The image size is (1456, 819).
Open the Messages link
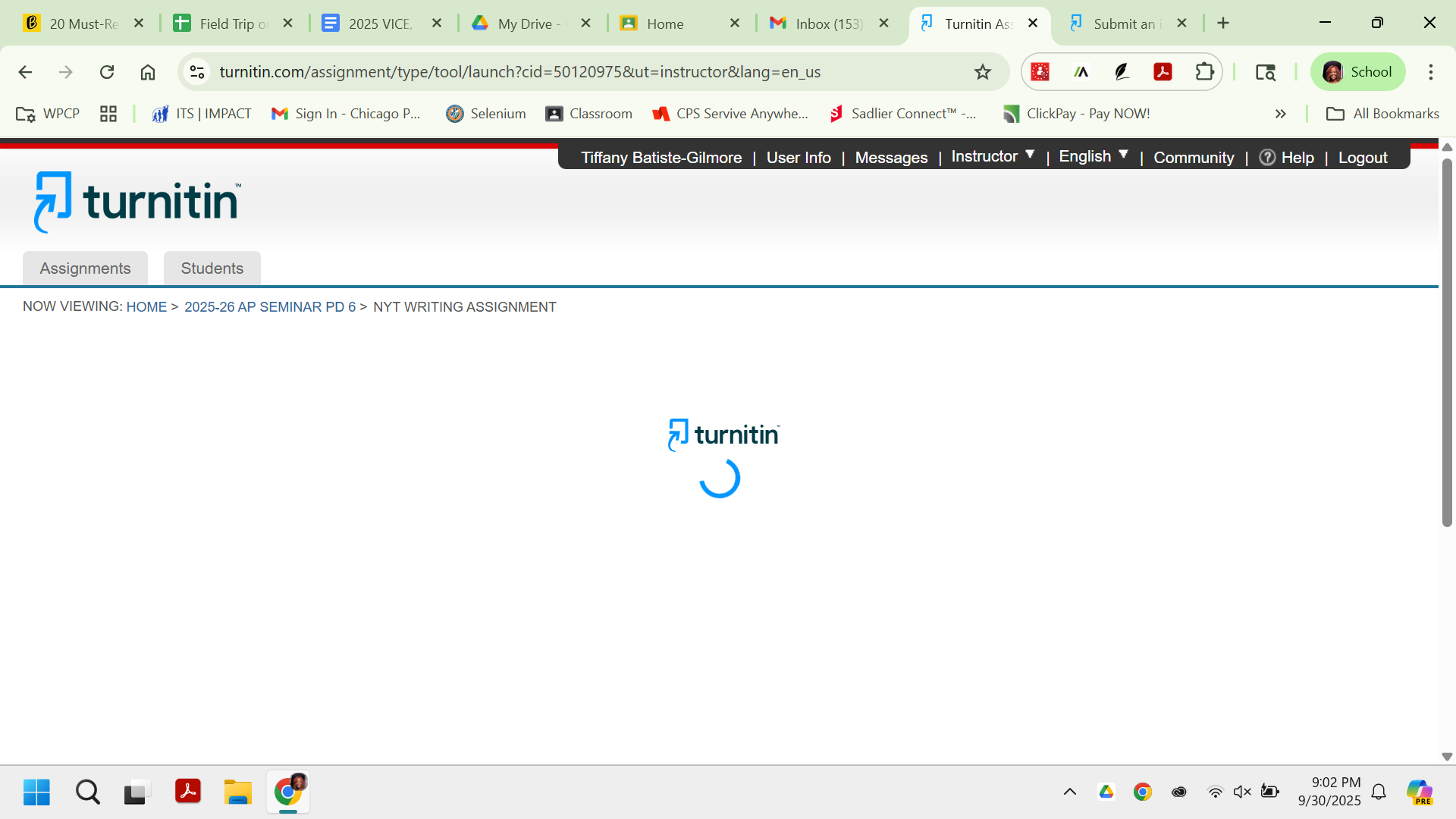(891, 158)
